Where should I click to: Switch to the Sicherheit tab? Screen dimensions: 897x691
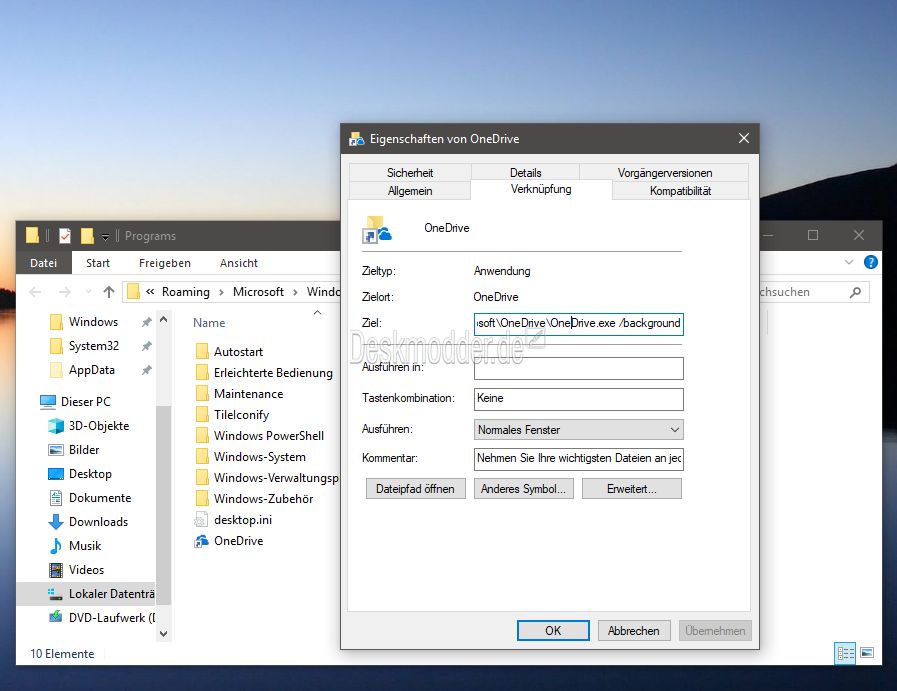[x=410, y=173]
